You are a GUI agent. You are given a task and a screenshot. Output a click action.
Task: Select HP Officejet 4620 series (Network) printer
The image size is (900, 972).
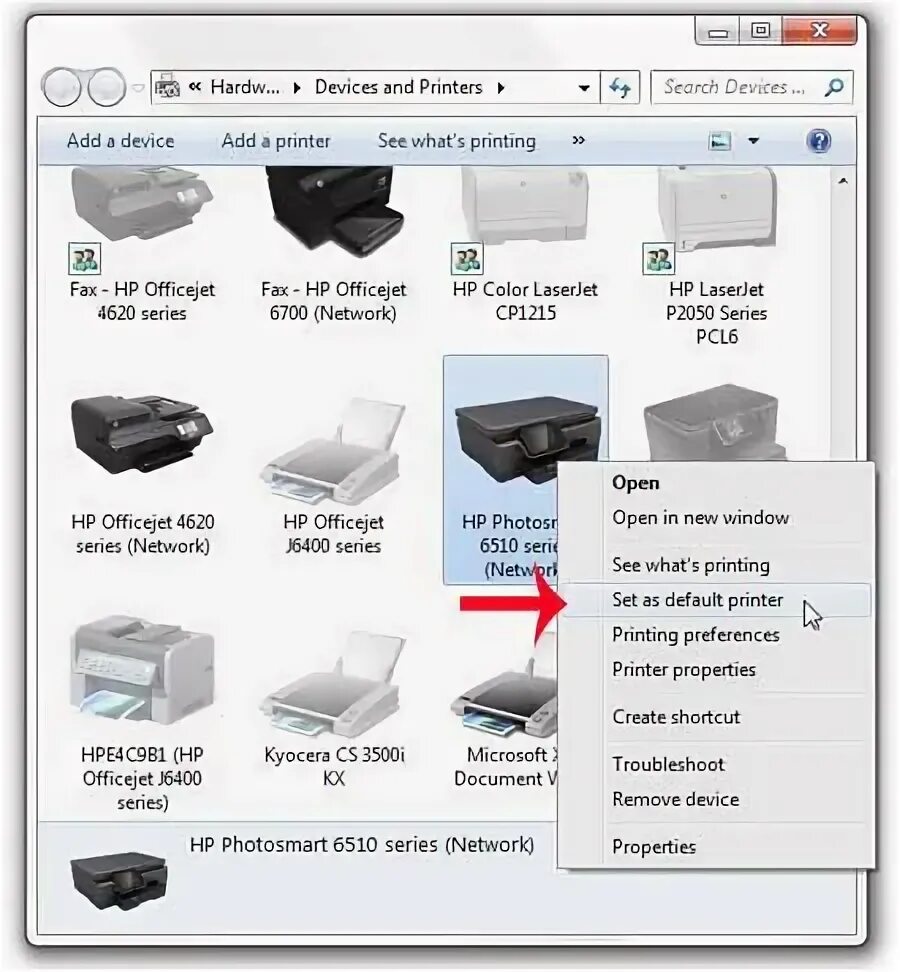pos(142,436)
